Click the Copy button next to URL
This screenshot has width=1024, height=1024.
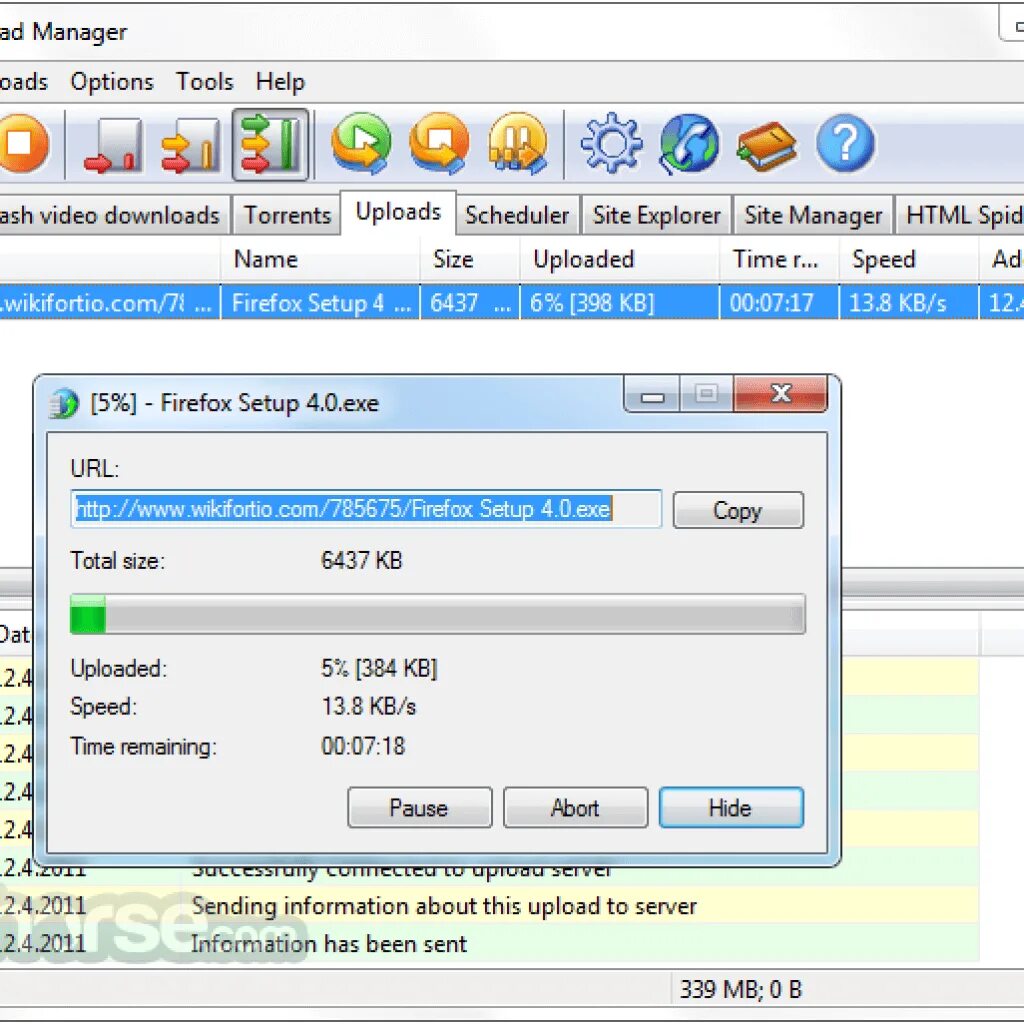tap(738, 510)
